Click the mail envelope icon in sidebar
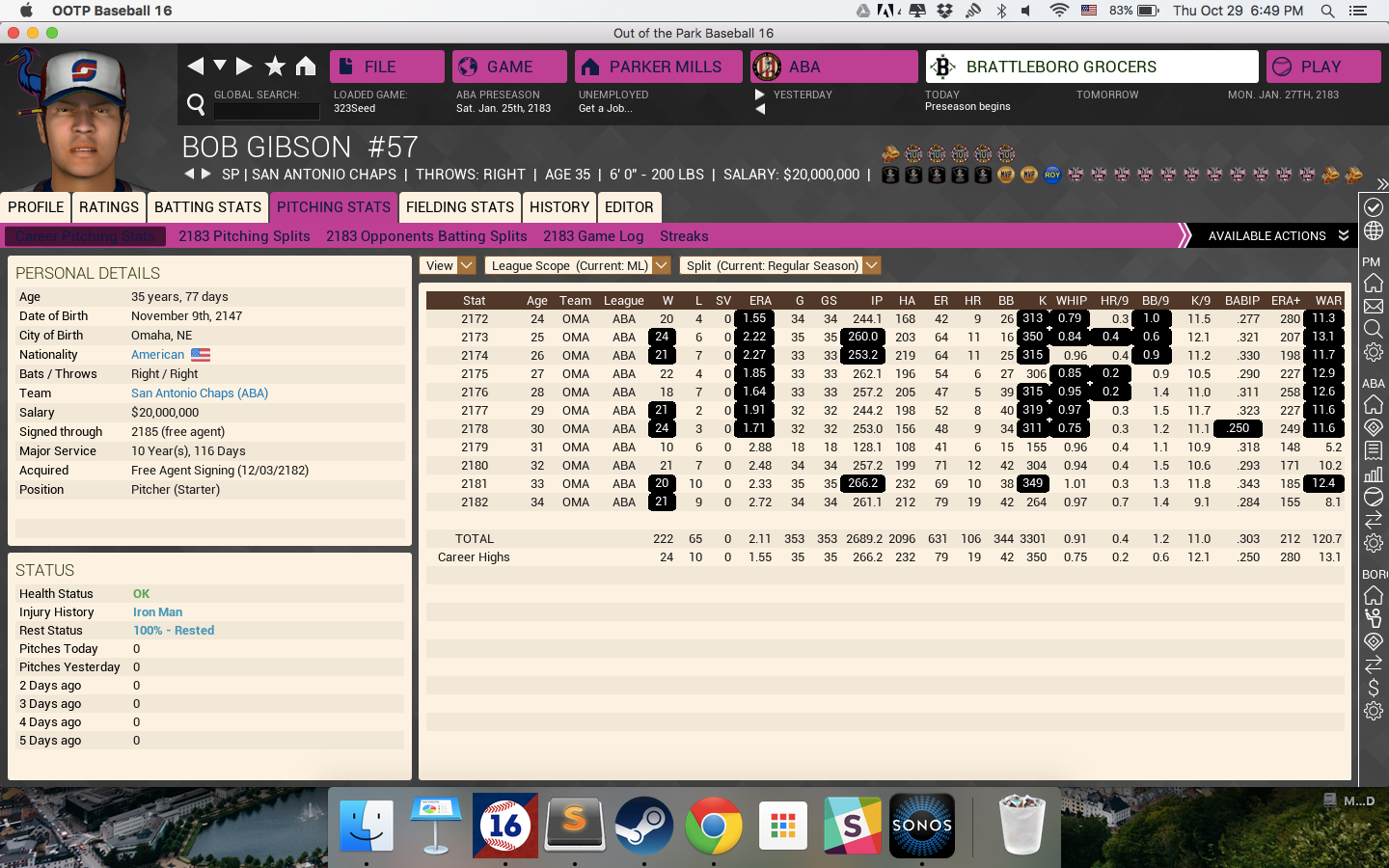This screenshot has height=868, width=1389. click(1373, 307)
